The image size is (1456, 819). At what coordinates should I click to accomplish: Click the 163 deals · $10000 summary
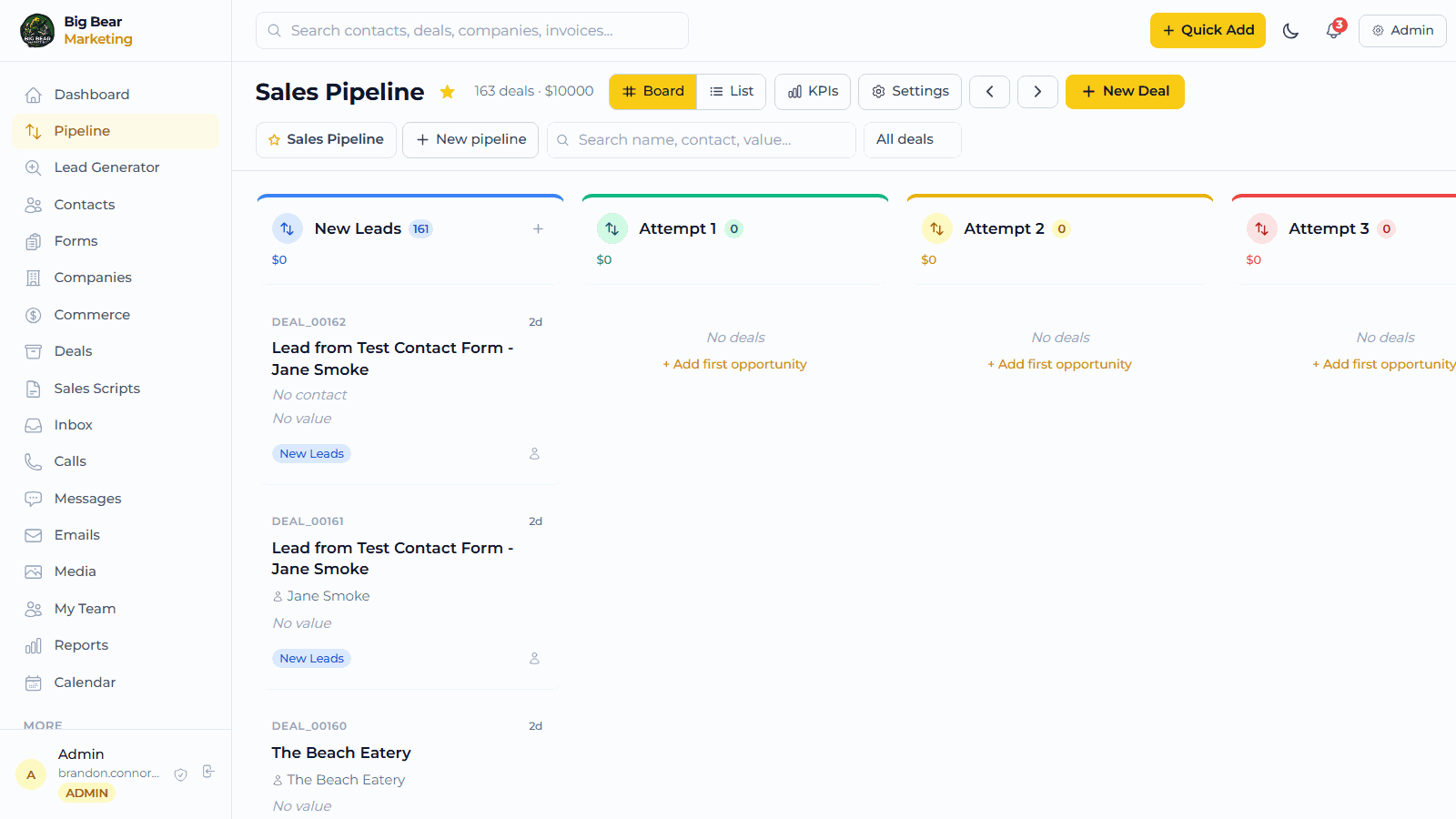coord(533,91)
